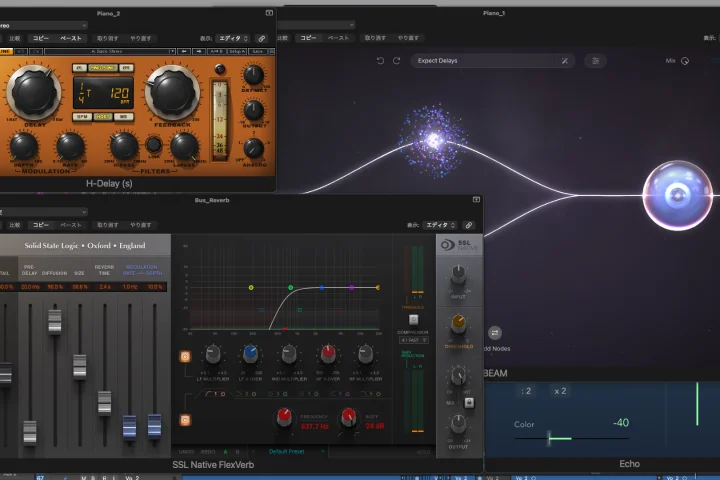Open the H-Delay A: Basic Stereo preset menu
This screenshot has height=480, width=720.
(109, 51)
